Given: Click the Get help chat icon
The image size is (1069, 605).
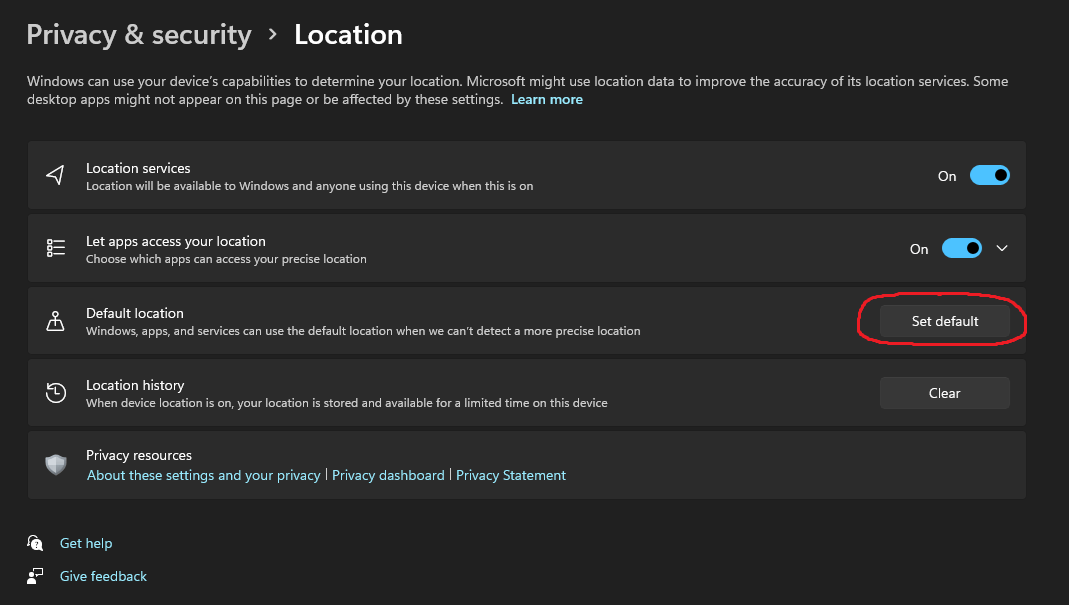Looking at the screenshot, I should 35,543.
